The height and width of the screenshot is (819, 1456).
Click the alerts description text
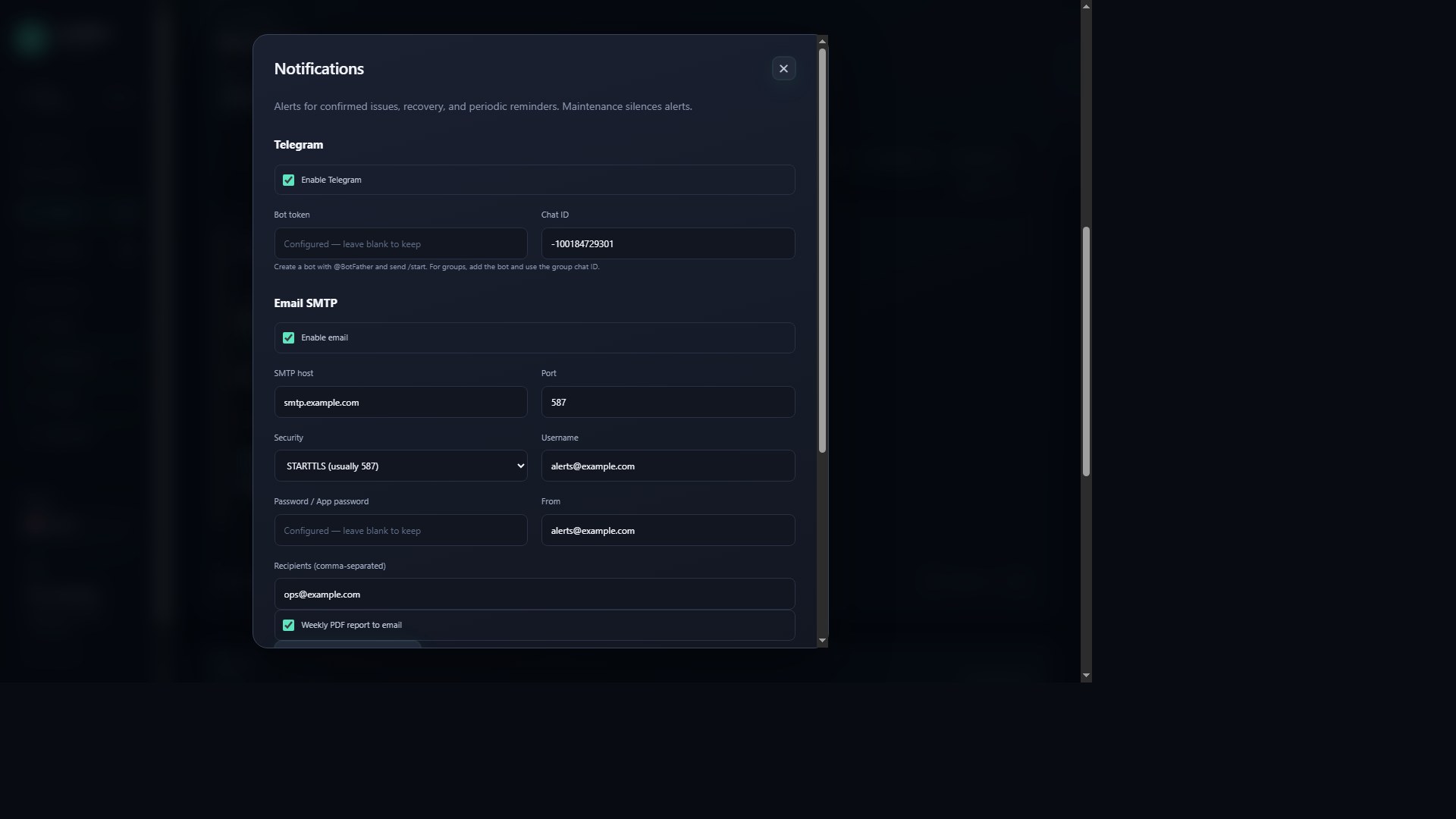(x=483, y=106)
